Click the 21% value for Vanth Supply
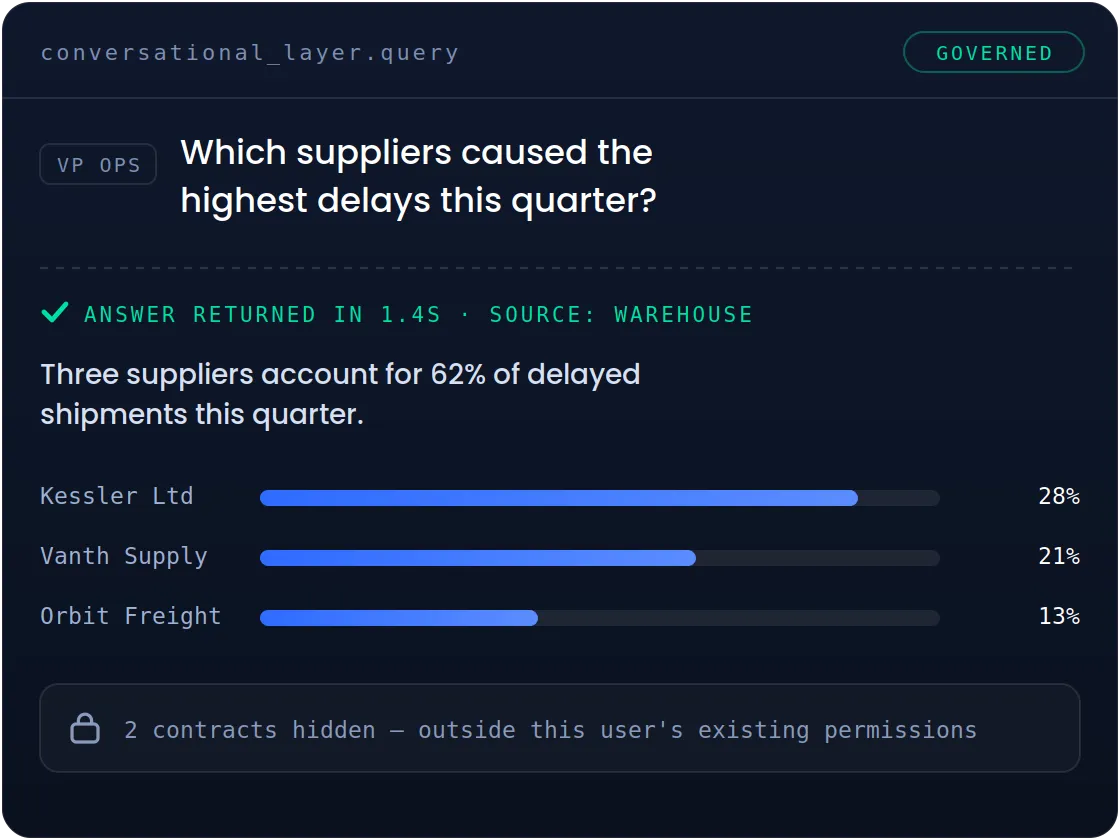The height and width of the screenshot is (840, 1120). [x=1059, y=556]
